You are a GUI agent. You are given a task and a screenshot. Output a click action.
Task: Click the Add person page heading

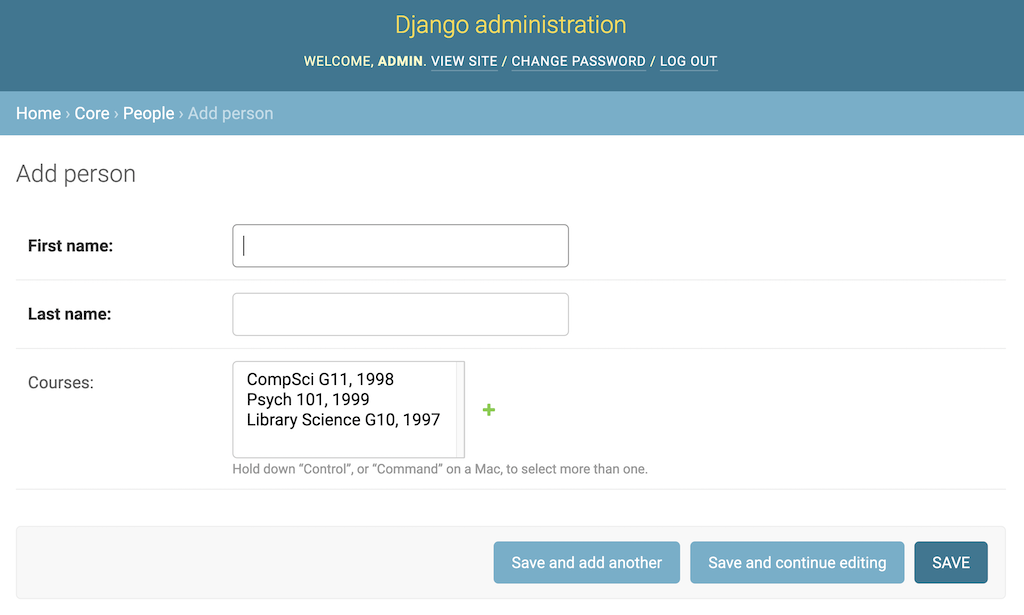pyautogui.click(x=75, y=173)
